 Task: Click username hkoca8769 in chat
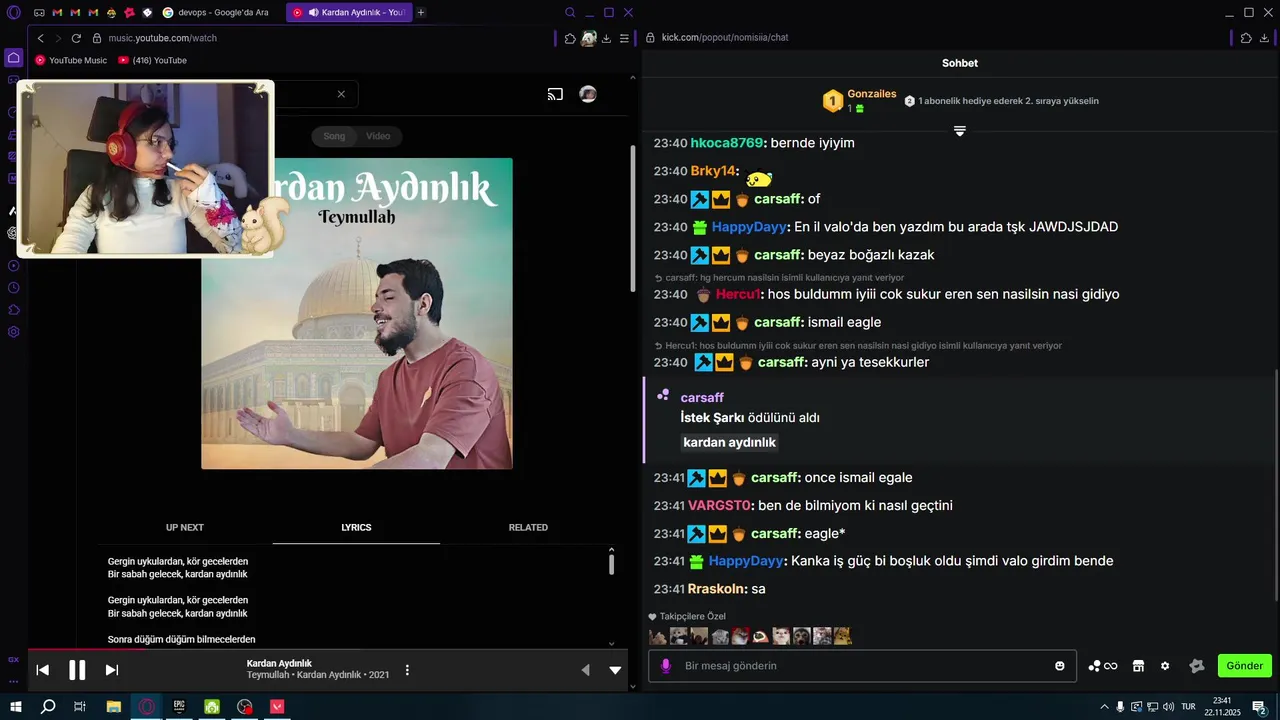(727, 143)
